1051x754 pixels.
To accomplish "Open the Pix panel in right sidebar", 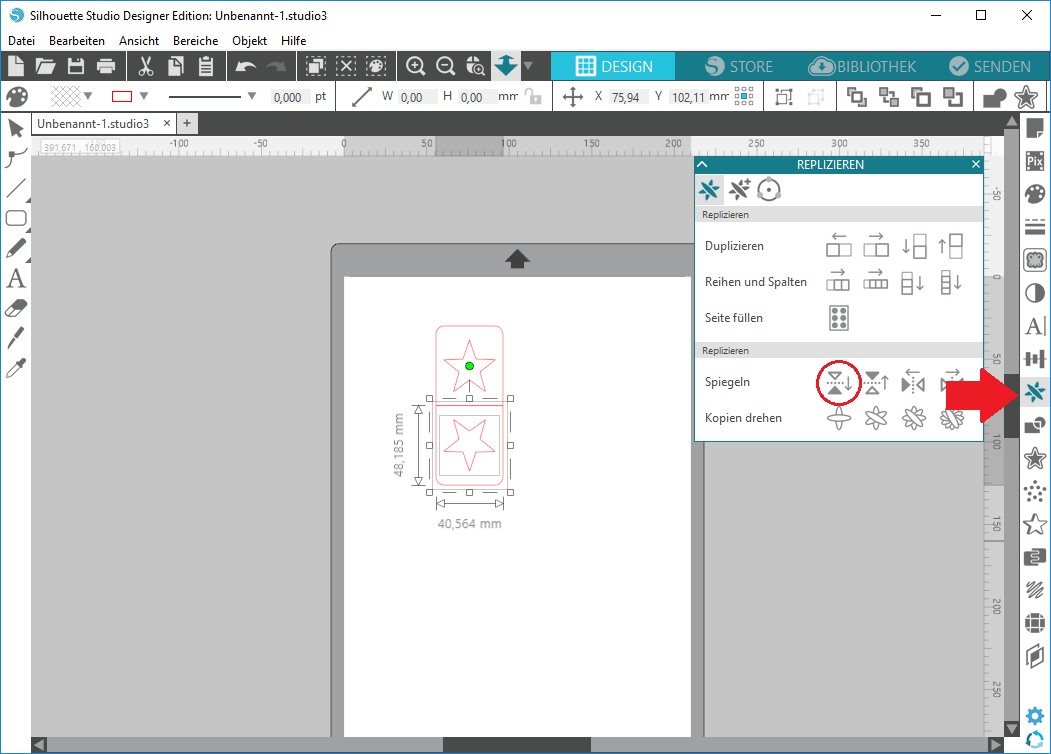I will coord(1035,160).
